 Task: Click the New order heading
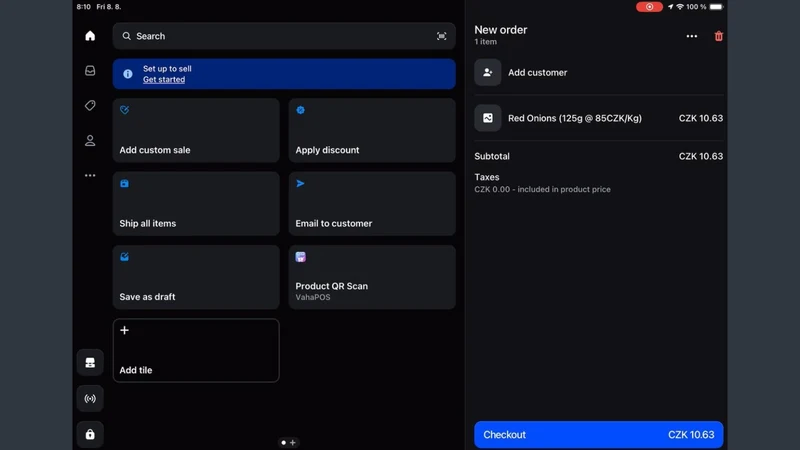[501, 30]
